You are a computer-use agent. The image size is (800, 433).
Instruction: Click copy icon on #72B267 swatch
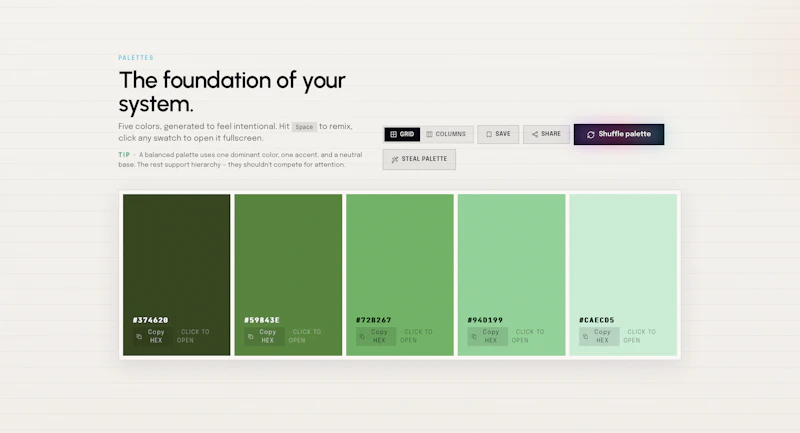(x=362, y=337)
